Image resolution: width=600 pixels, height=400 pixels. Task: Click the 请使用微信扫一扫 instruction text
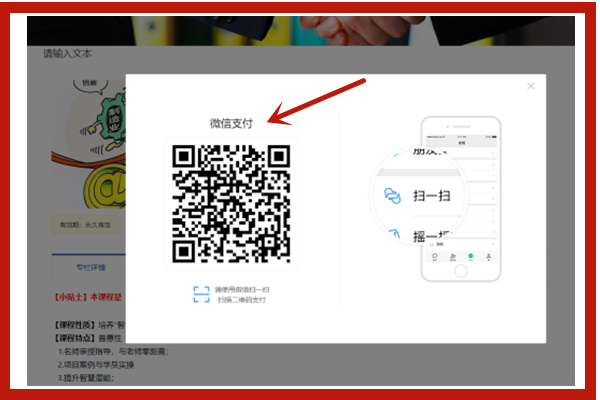(242, 289)
